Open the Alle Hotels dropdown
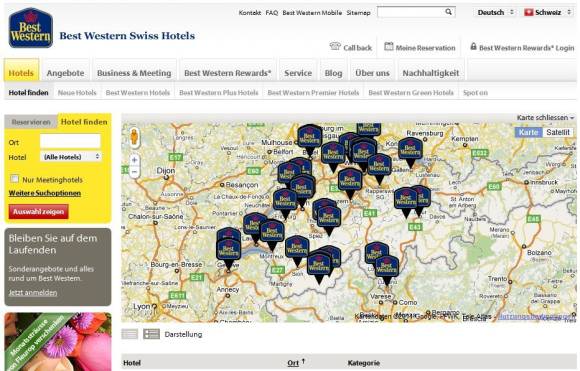This screenshot has width=580, height=371. [x=71, y=157]
